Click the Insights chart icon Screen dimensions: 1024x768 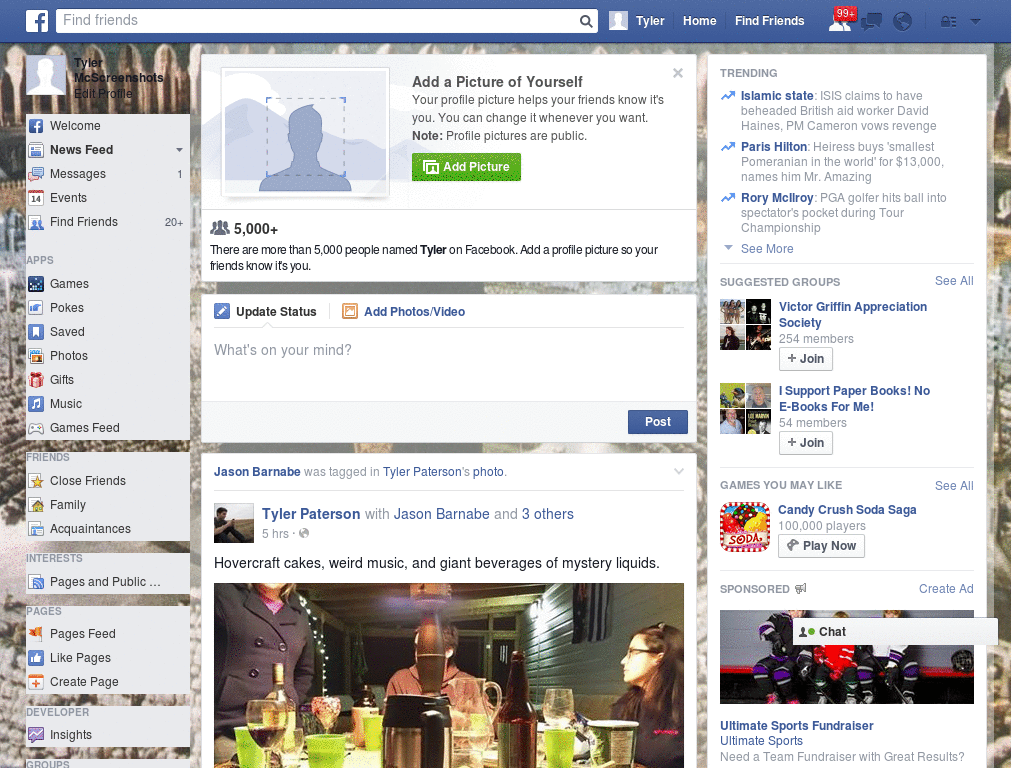coord(36,735)
